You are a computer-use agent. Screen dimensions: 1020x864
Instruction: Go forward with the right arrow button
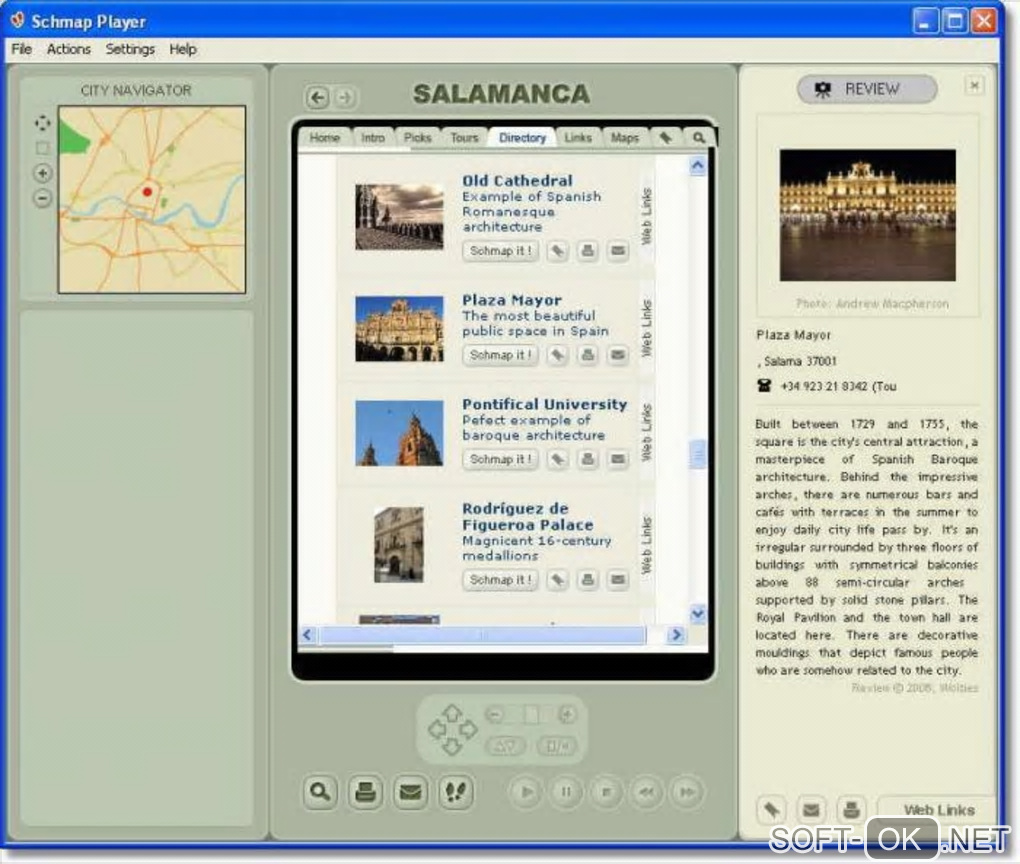[345, 98]
